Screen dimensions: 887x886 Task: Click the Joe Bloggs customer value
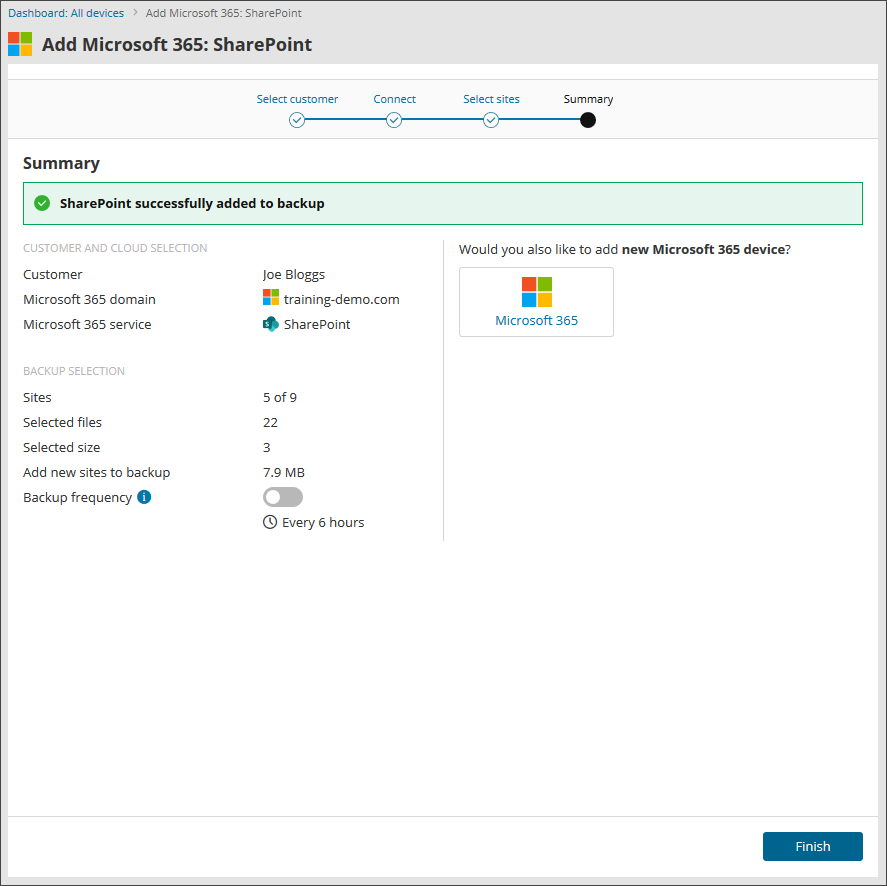pyautogui.click(x=294, y=274)
